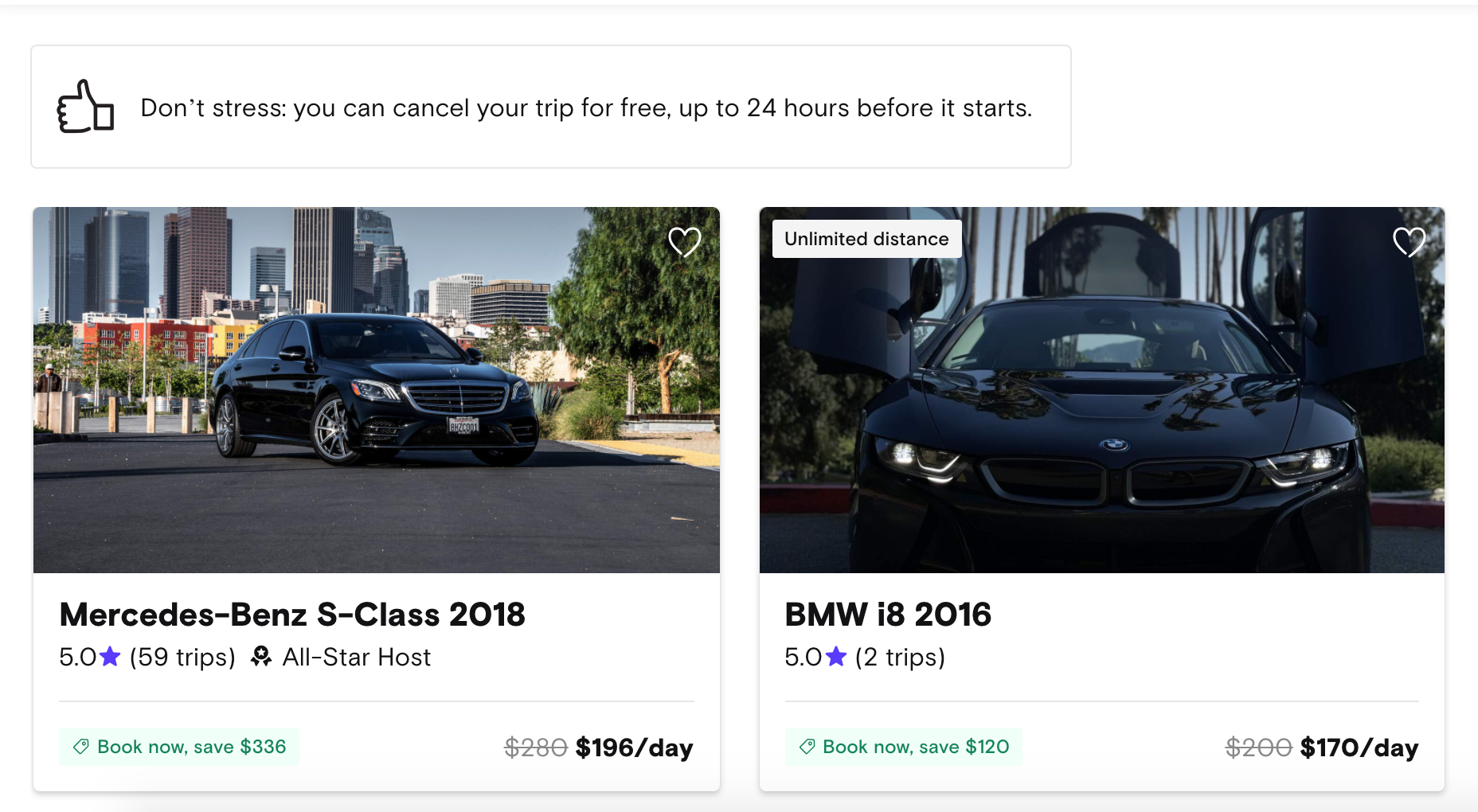
Task: Click the tag icon in the $336 savings label
Action: click(x=79, y=747)
